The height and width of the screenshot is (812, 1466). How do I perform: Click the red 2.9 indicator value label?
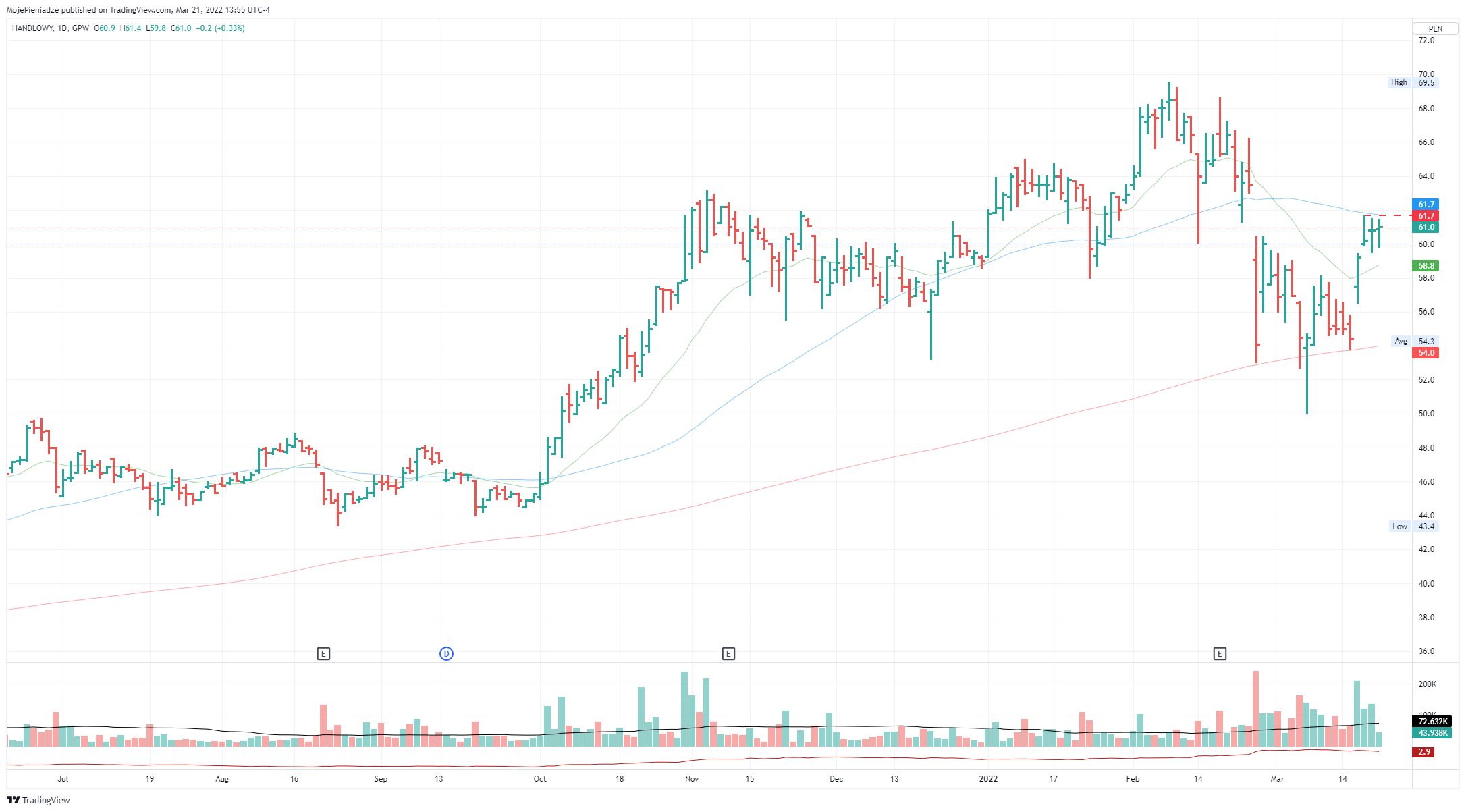click(1424, 752)
